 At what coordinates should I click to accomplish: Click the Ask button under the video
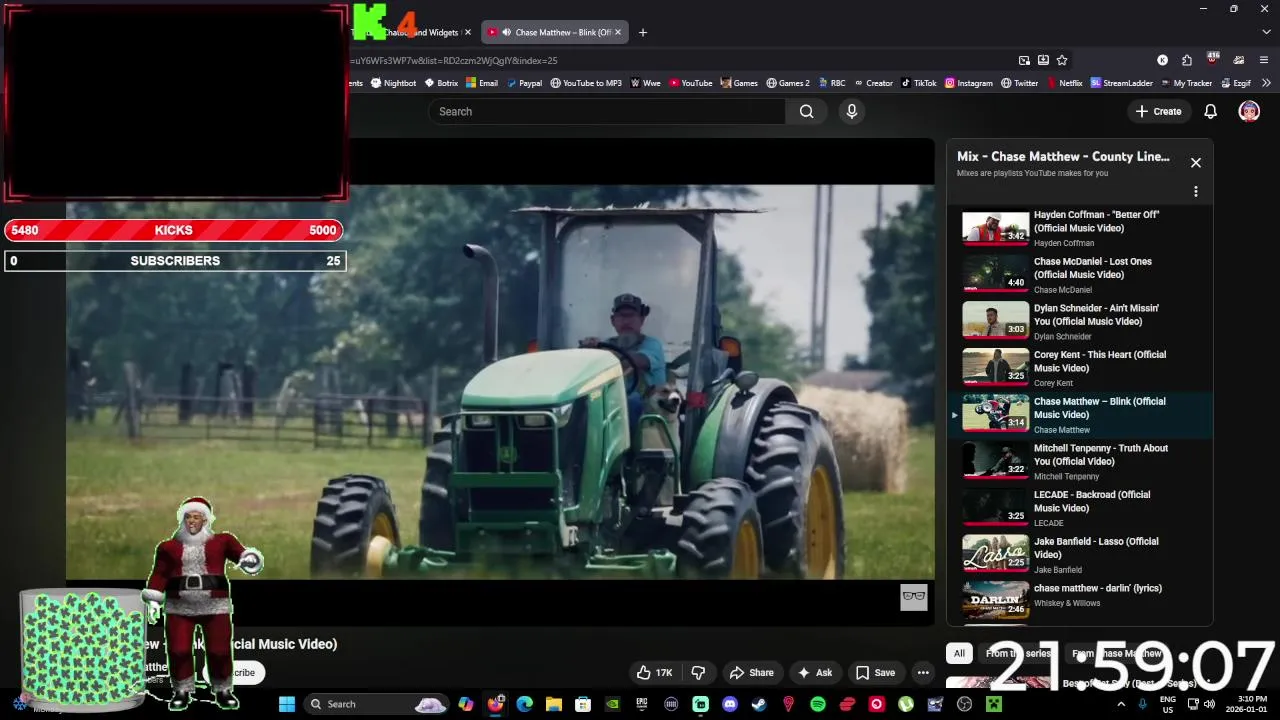pyautogui.click(x=814, y=673)
